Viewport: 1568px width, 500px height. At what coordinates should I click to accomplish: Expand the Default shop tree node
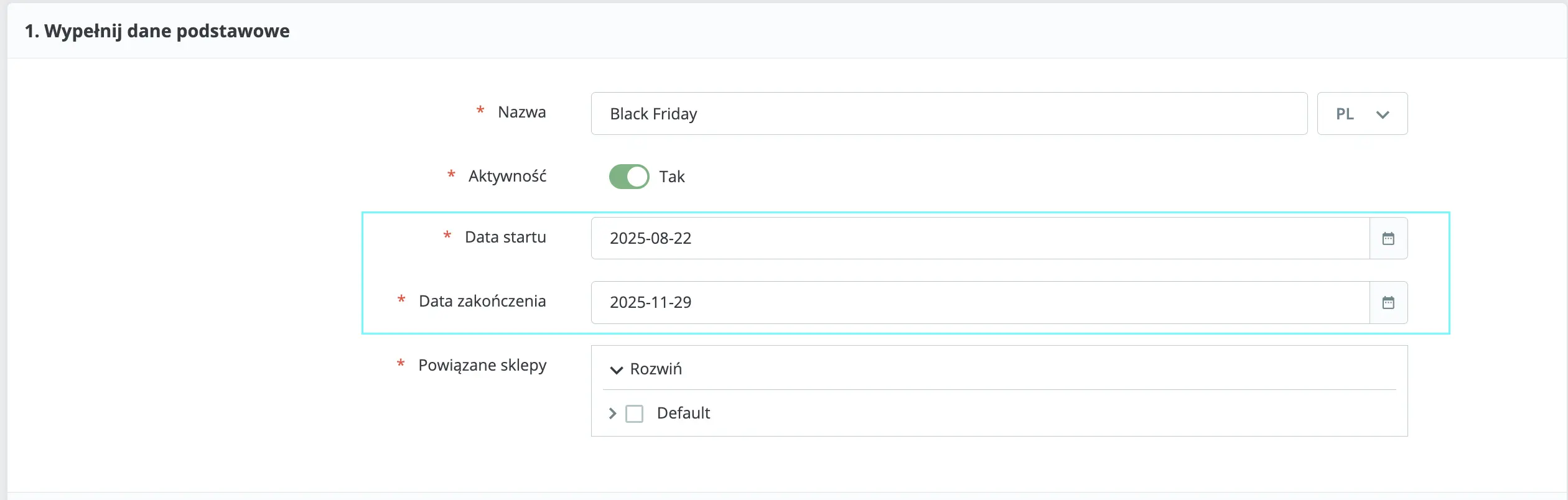(612, 414)
